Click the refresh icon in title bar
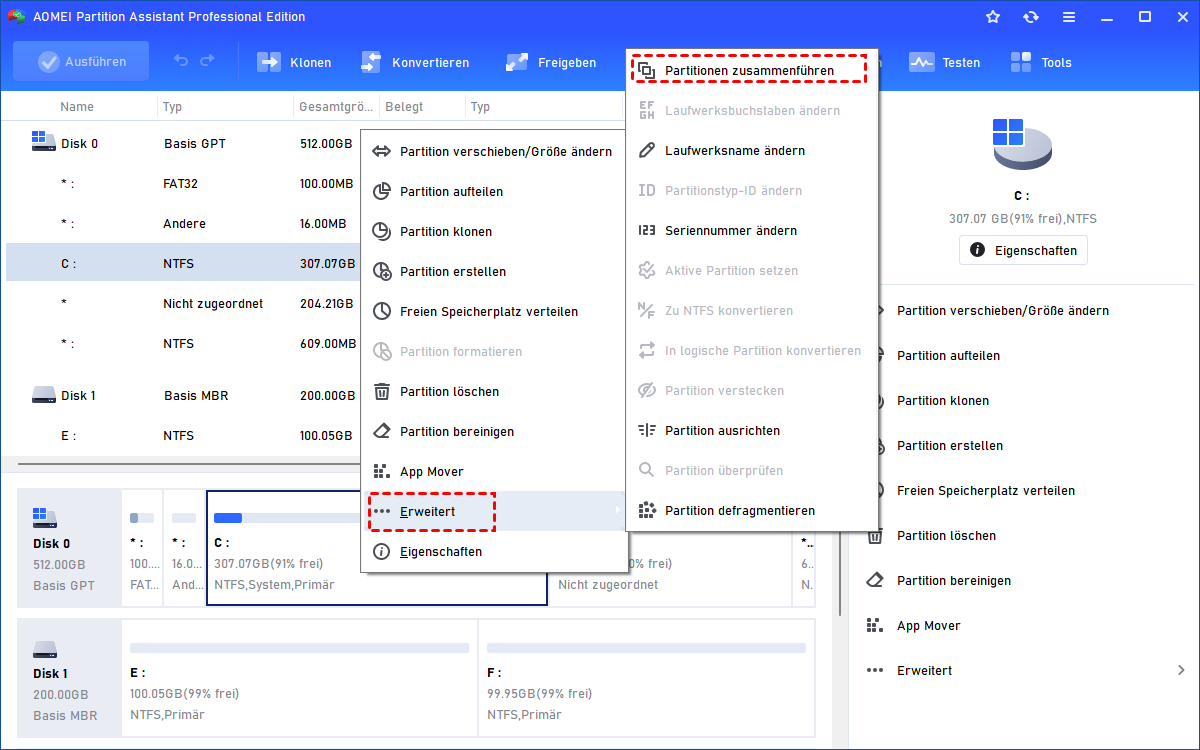 tap(1031, 17)
